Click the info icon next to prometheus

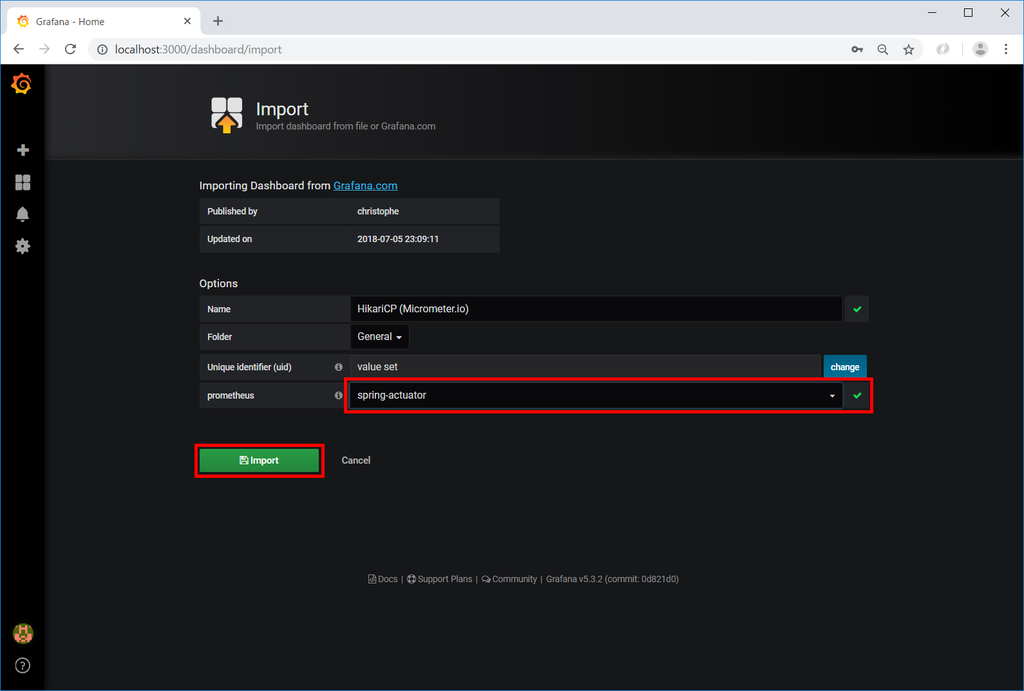tap(338, 395)
